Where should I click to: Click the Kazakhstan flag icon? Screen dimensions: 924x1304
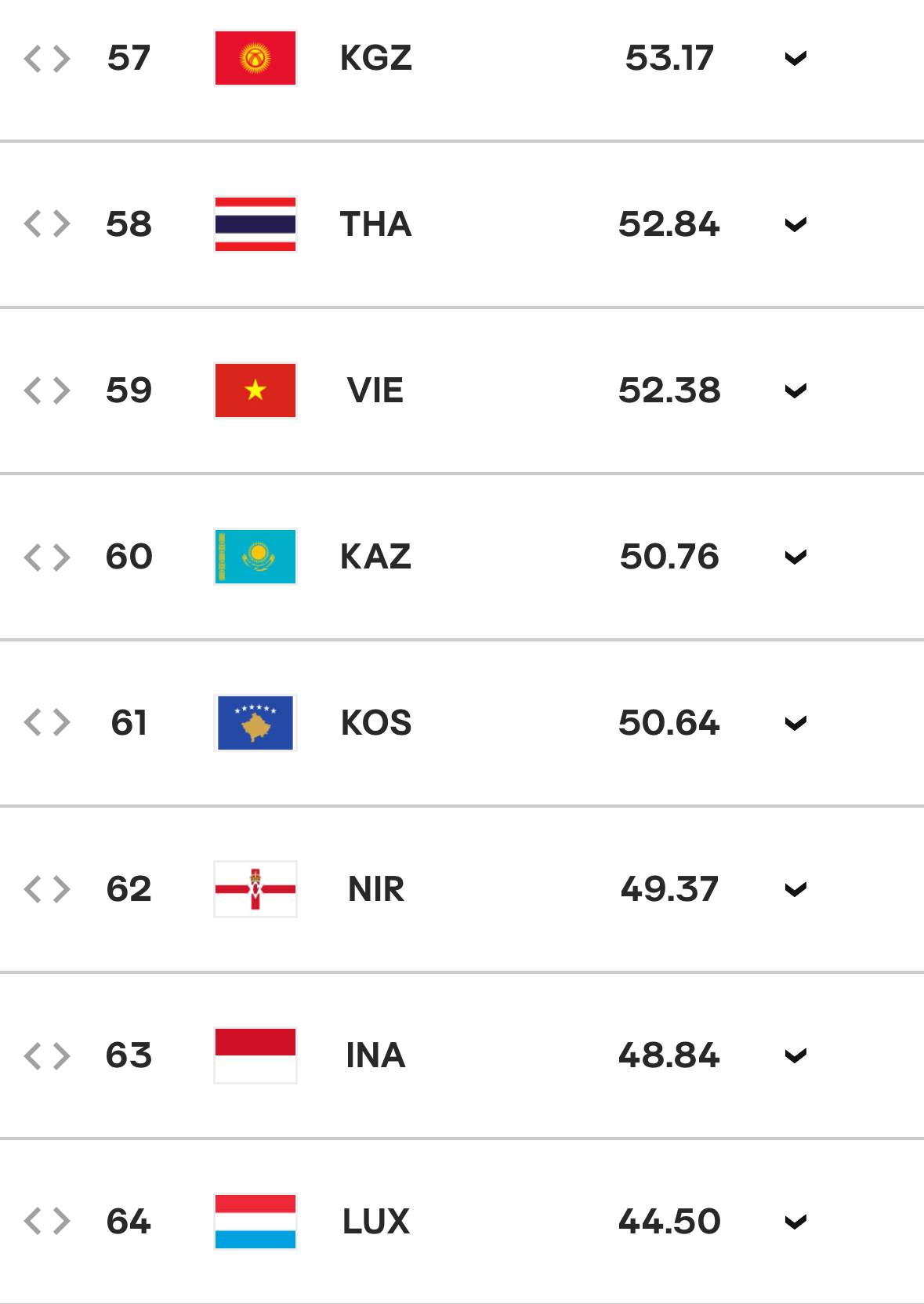pyautogui.click(x=255, y=557)
